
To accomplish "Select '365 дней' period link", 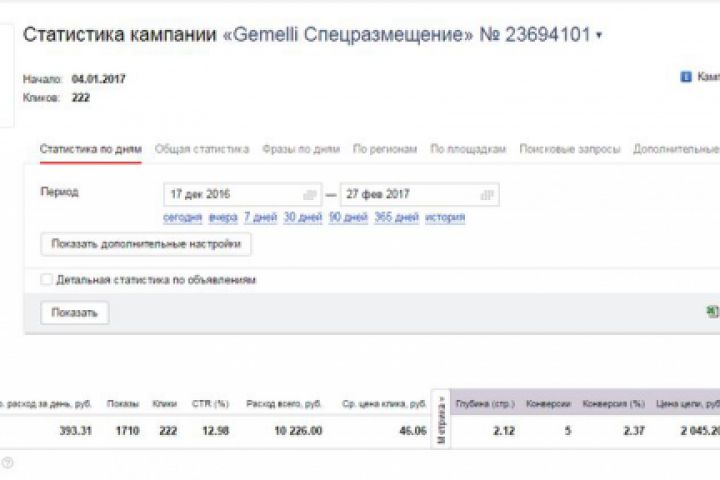I will [x=396, y=217].
